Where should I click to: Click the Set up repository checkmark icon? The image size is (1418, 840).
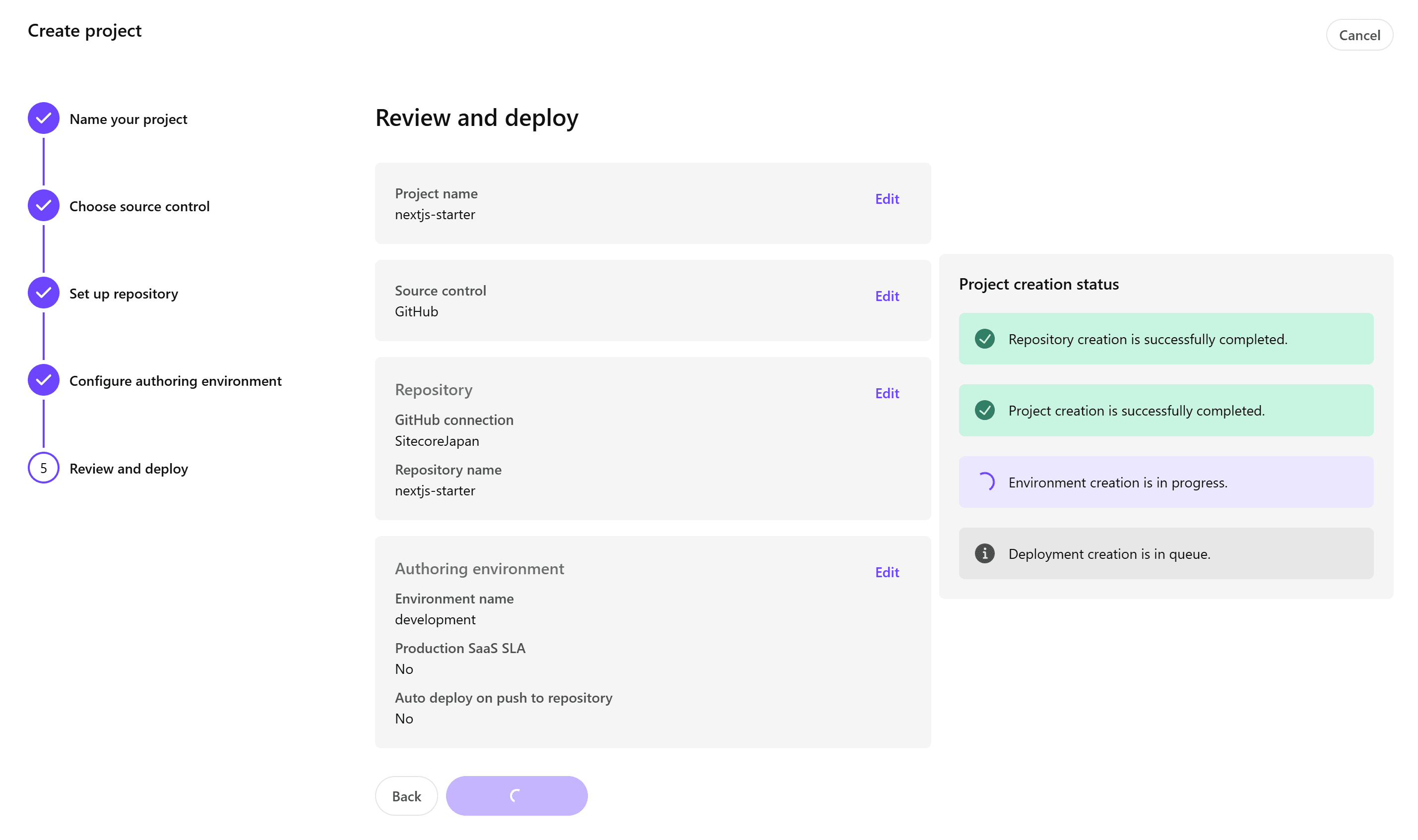click(44, 293)
